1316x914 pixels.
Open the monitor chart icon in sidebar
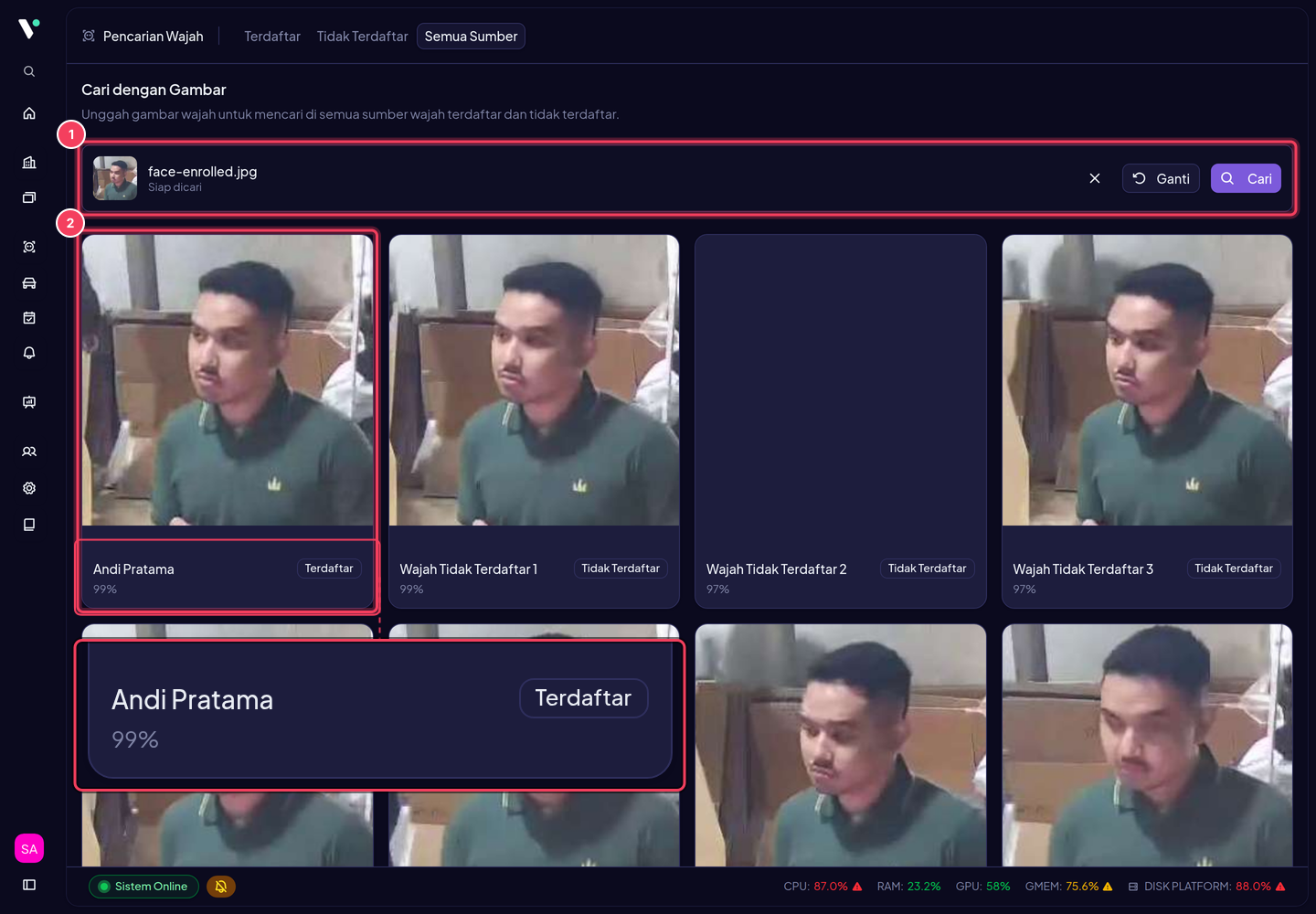coord(29,402)
